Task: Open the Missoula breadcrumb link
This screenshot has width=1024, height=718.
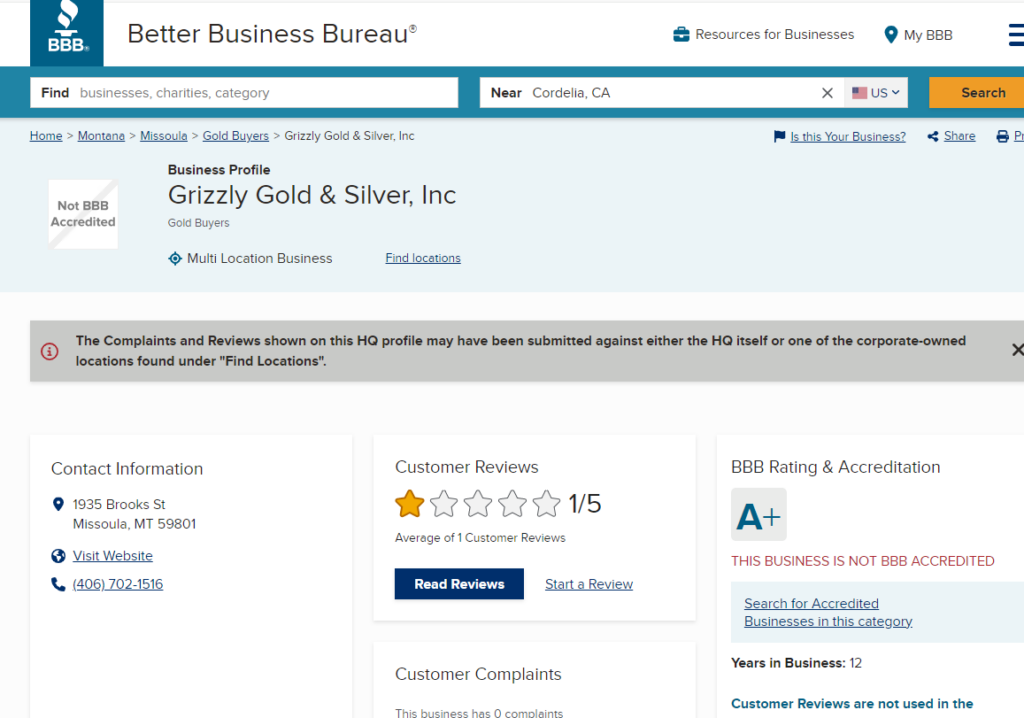Action: [x=164, y=136]
